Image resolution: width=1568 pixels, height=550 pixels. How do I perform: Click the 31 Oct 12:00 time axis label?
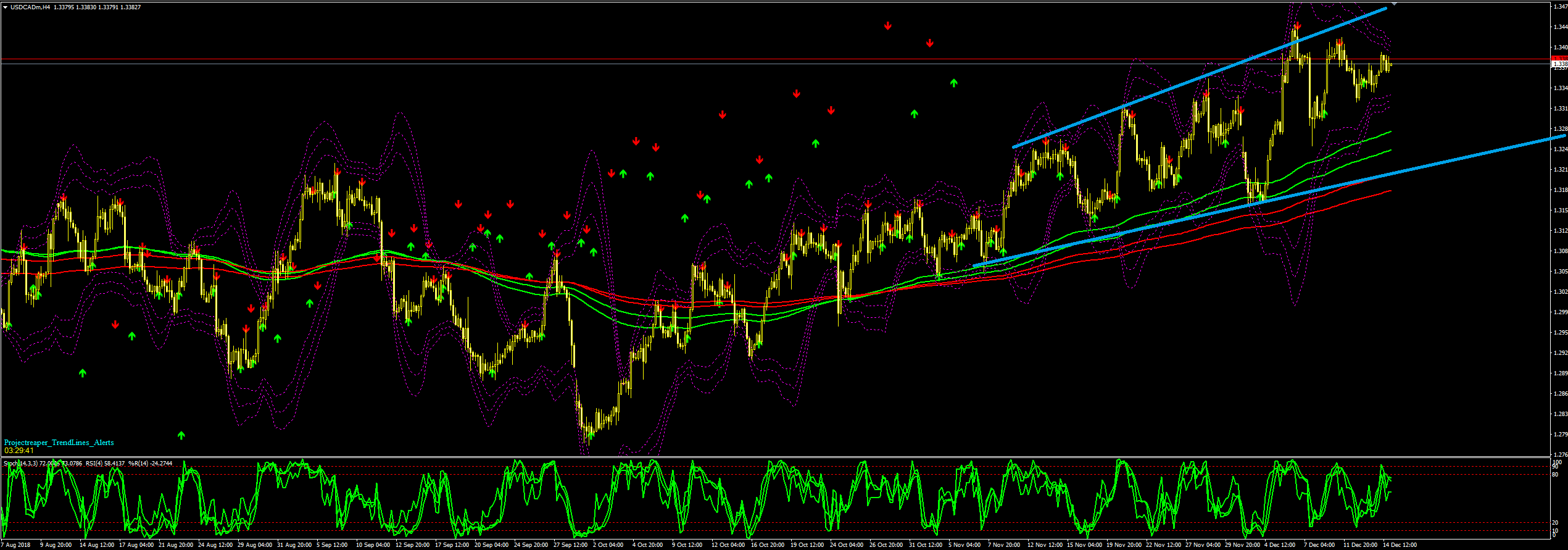(926, 545)
